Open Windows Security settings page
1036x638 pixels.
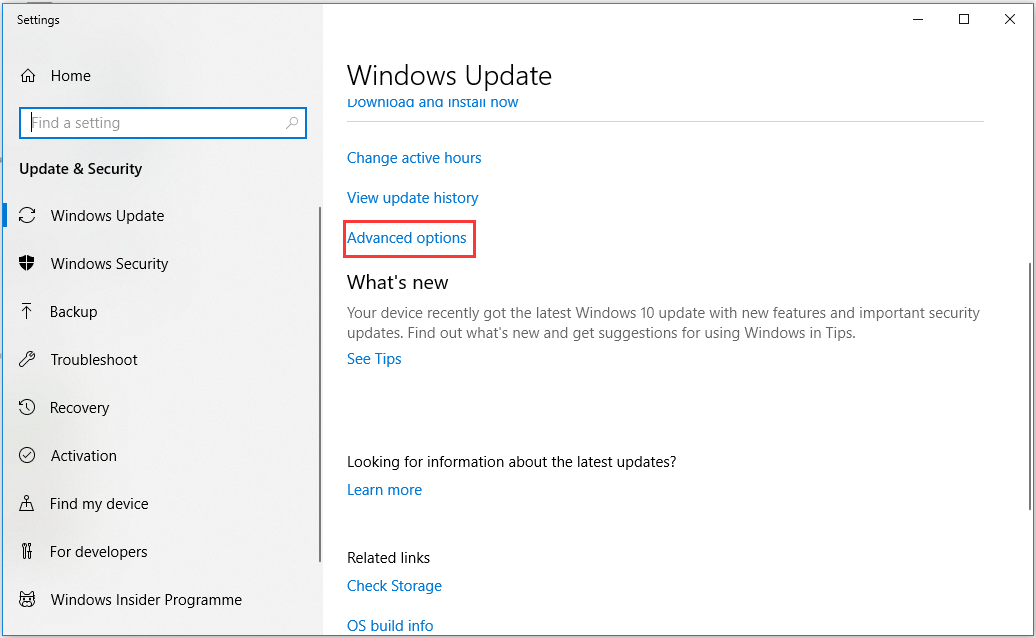click(x=109, y=264)
